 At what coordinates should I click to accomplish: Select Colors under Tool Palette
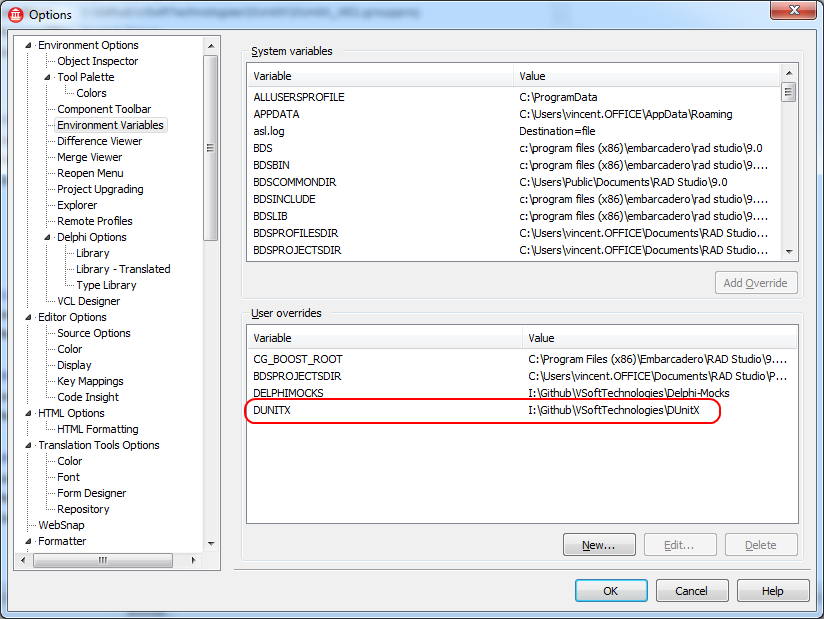91,93
